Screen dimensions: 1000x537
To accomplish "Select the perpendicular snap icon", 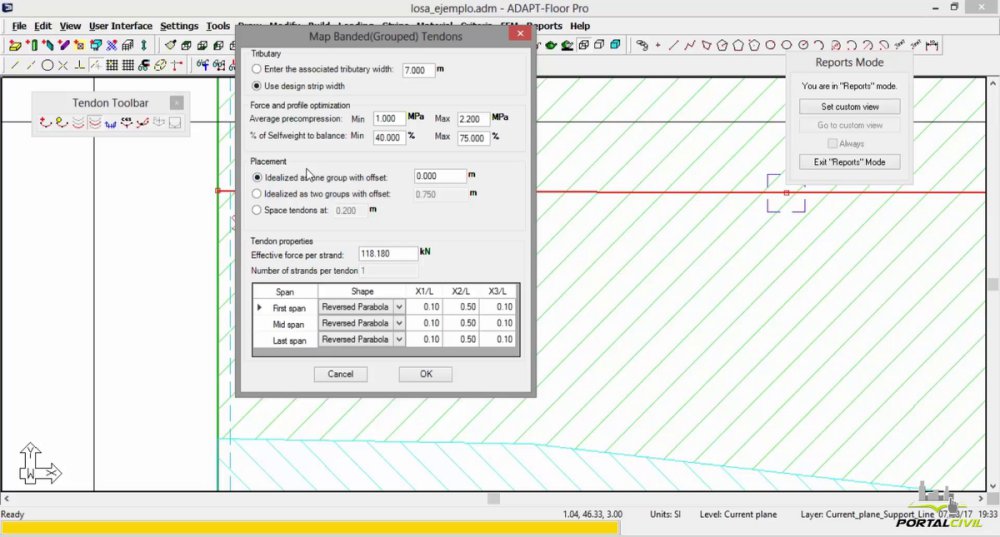I will pyautogui.click(x=80, y=65).
